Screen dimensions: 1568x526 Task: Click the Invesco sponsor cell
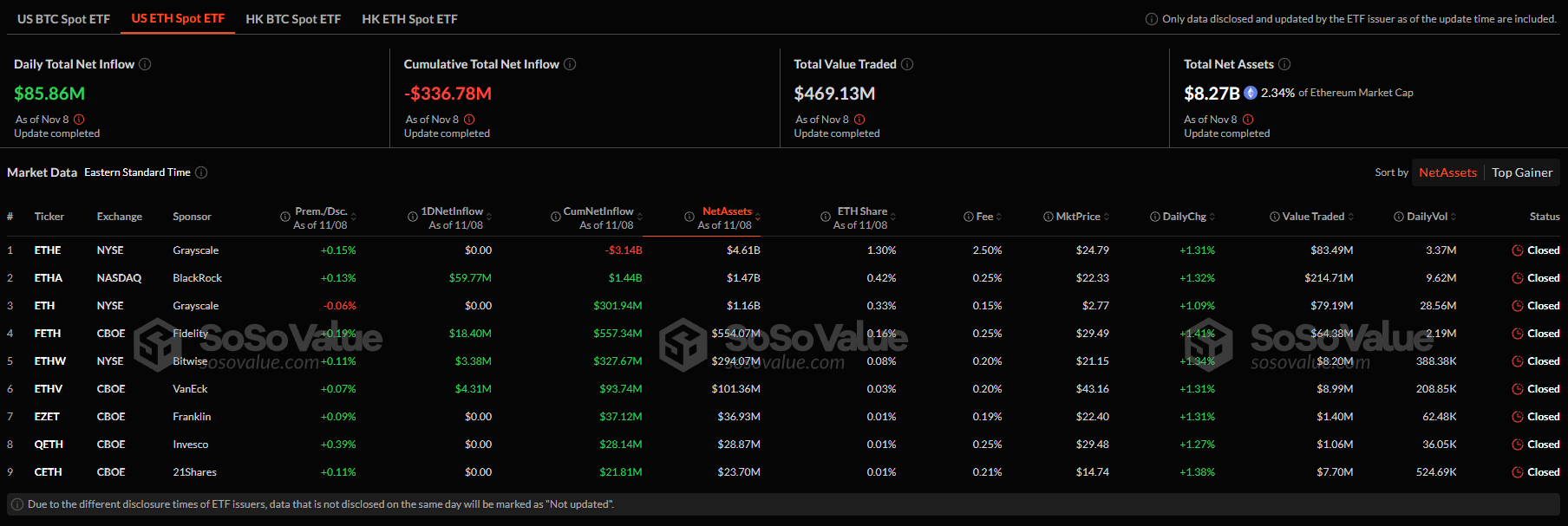(191, 445)
